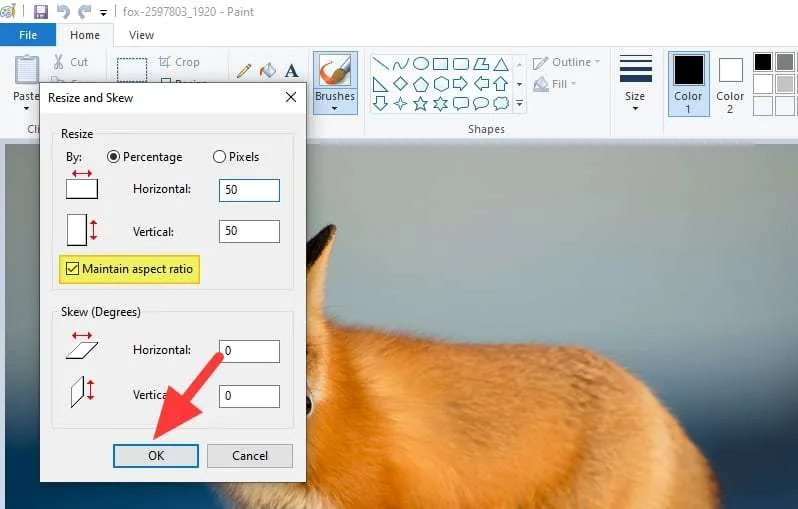Open the shape Fill dropdown
This screenshot has width=798, height=509.
555,84
